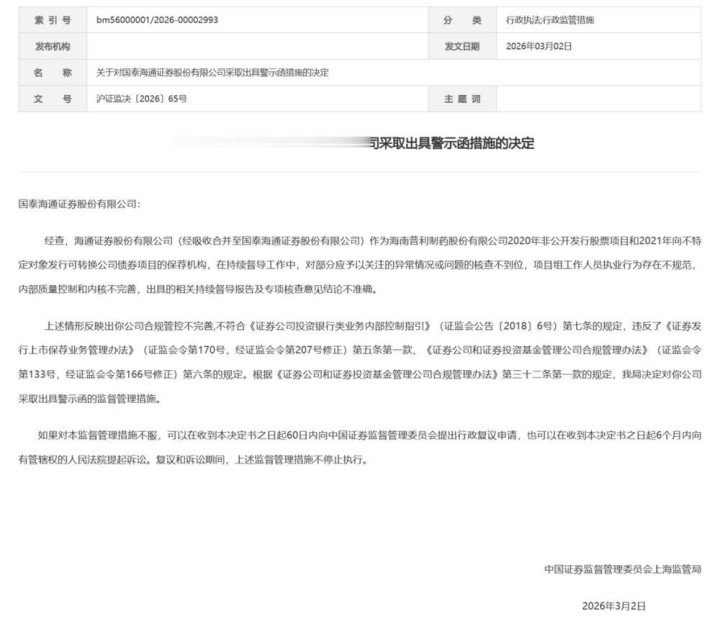Click the 发布机构 label cell
Image resolution: width=720 pixels, height=619 pixels.
click(53, 46)
